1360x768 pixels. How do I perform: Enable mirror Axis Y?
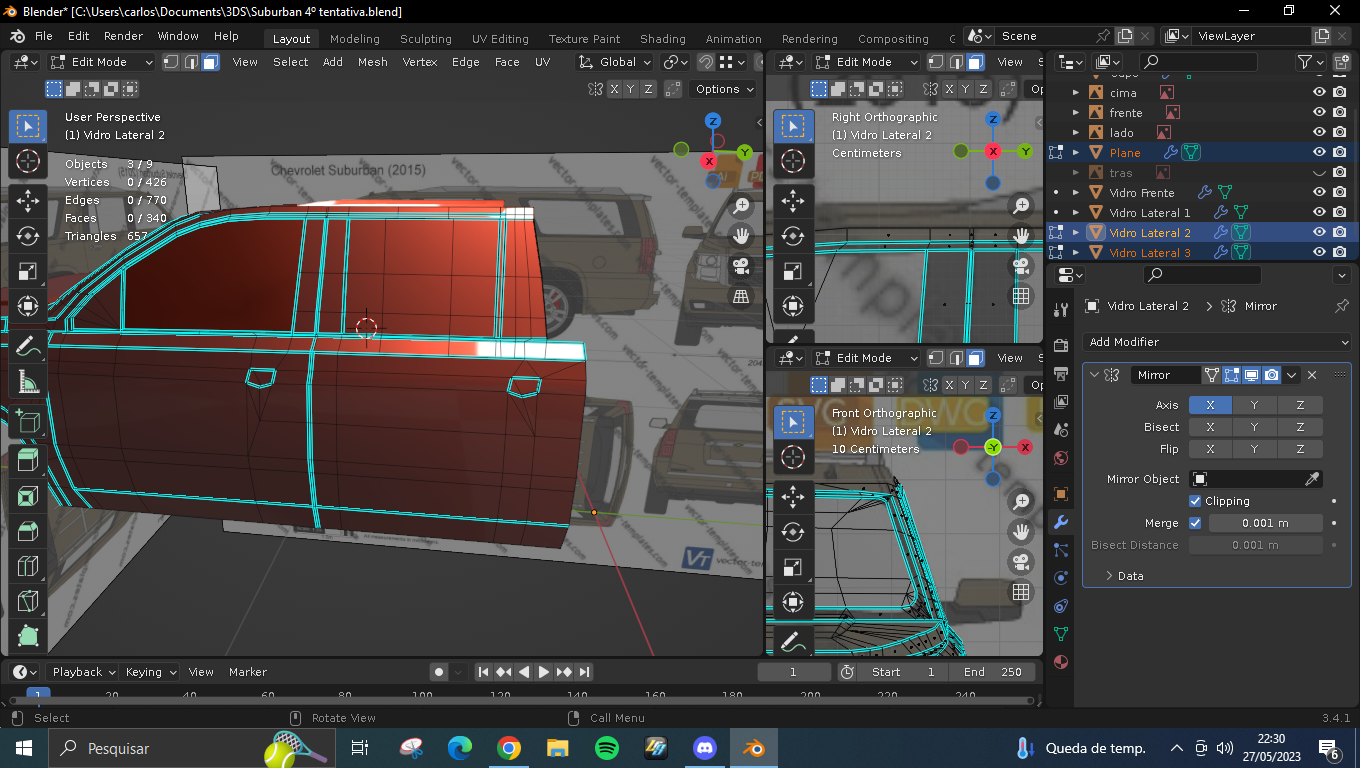tap(1255, 405)
